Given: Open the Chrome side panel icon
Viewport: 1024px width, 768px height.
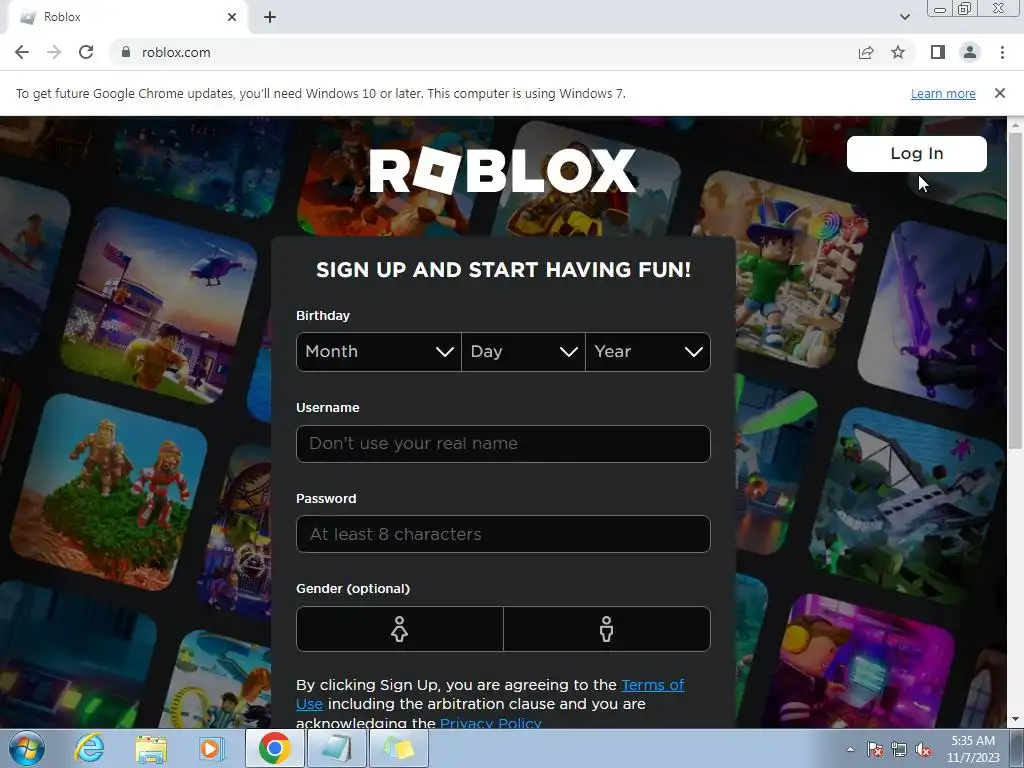Looking at the screenshot, I should coord(938,52).
